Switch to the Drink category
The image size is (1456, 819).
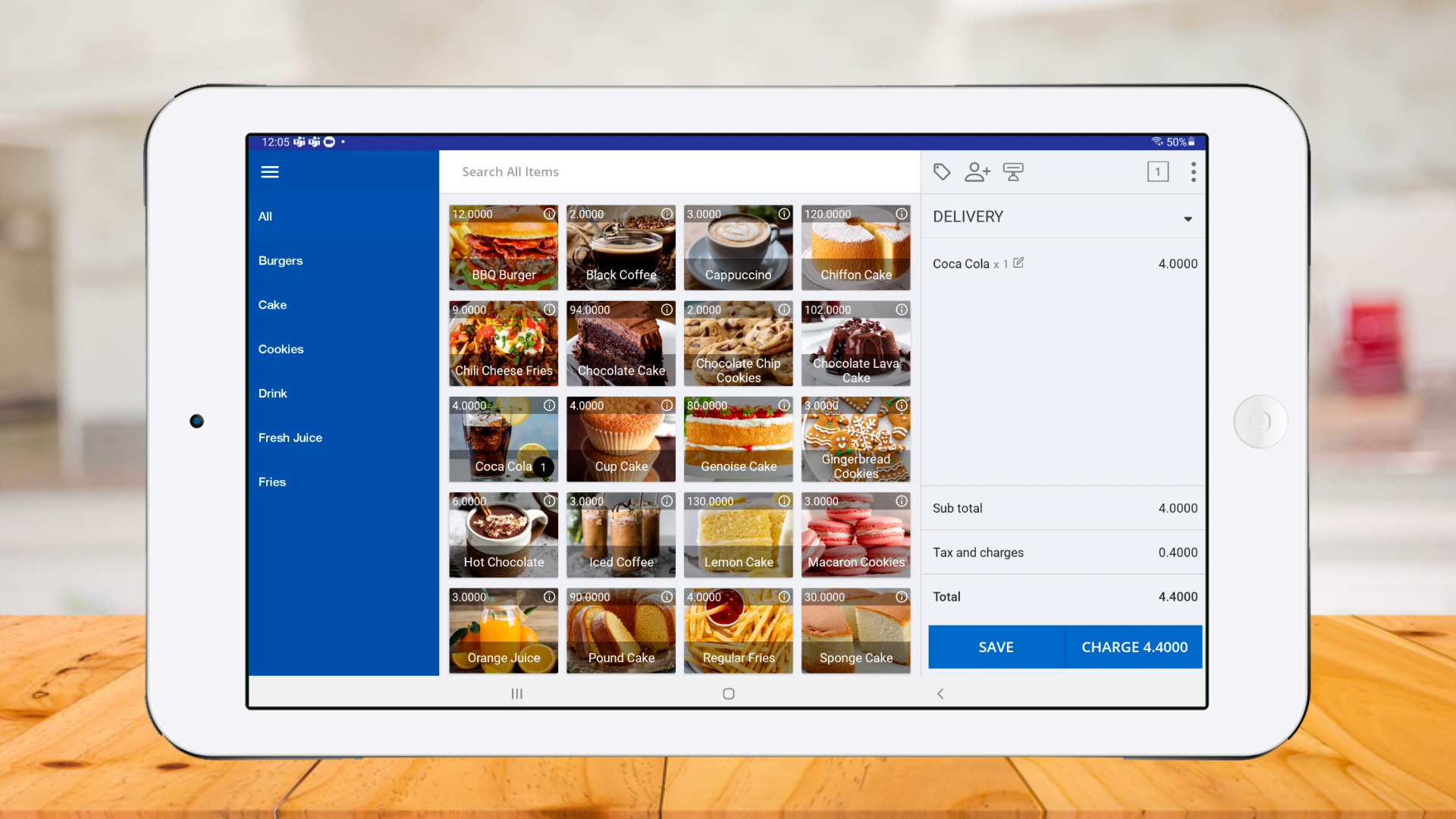[x=272, y=394]
